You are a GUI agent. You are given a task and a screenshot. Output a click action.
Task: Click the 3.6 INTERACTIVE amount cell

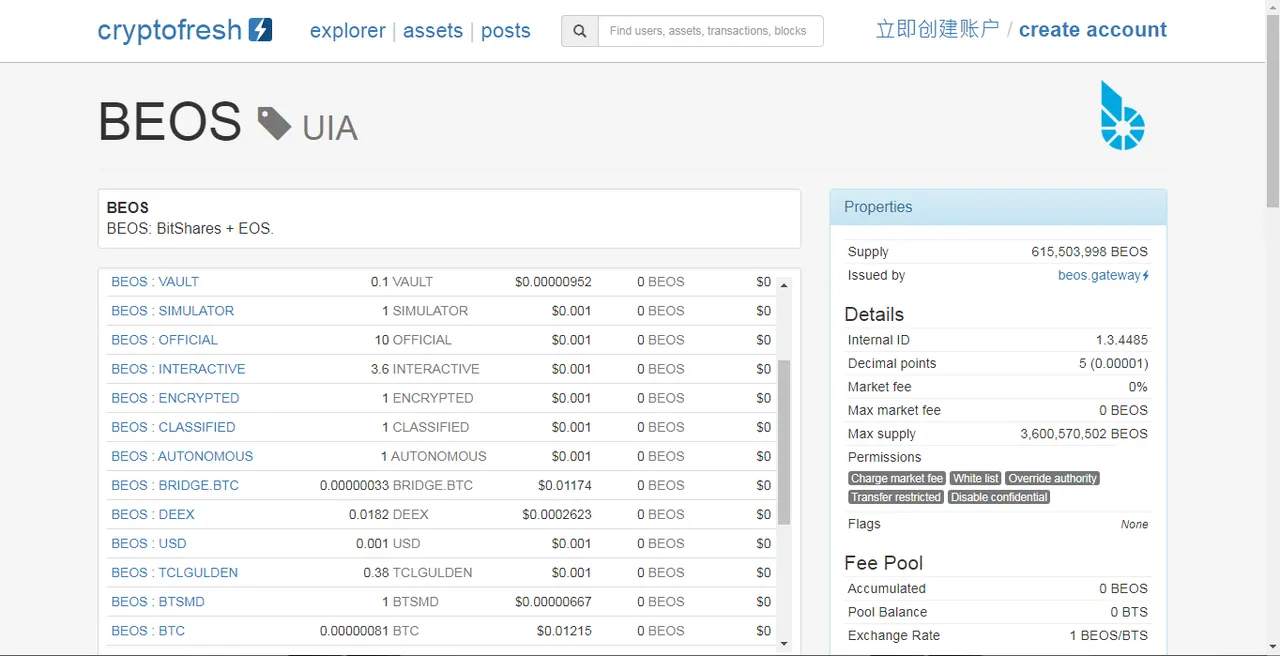click(425, 369)
